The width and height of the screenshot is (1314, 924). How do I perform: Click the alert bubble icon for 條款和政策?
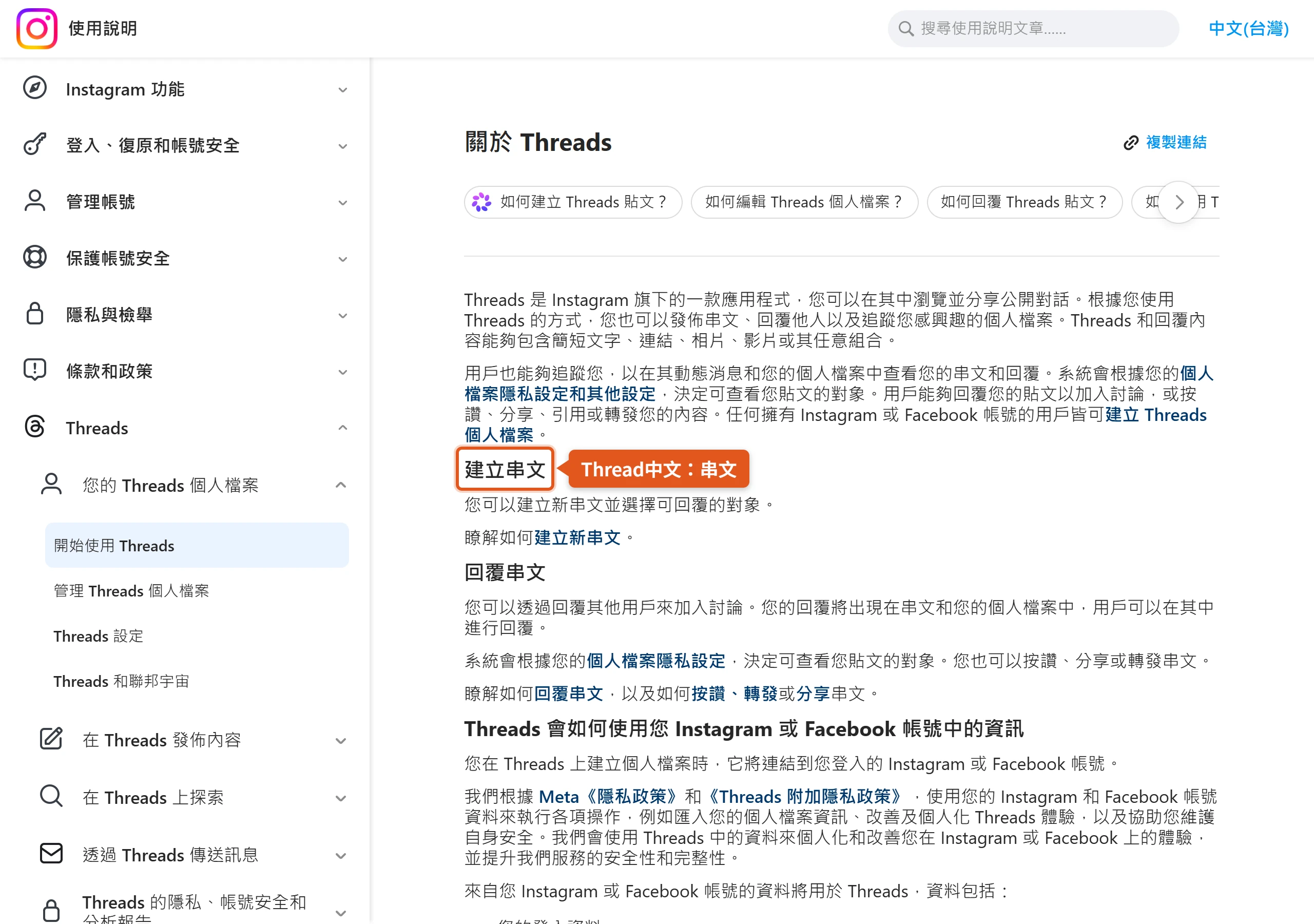[x=35, y=370]
